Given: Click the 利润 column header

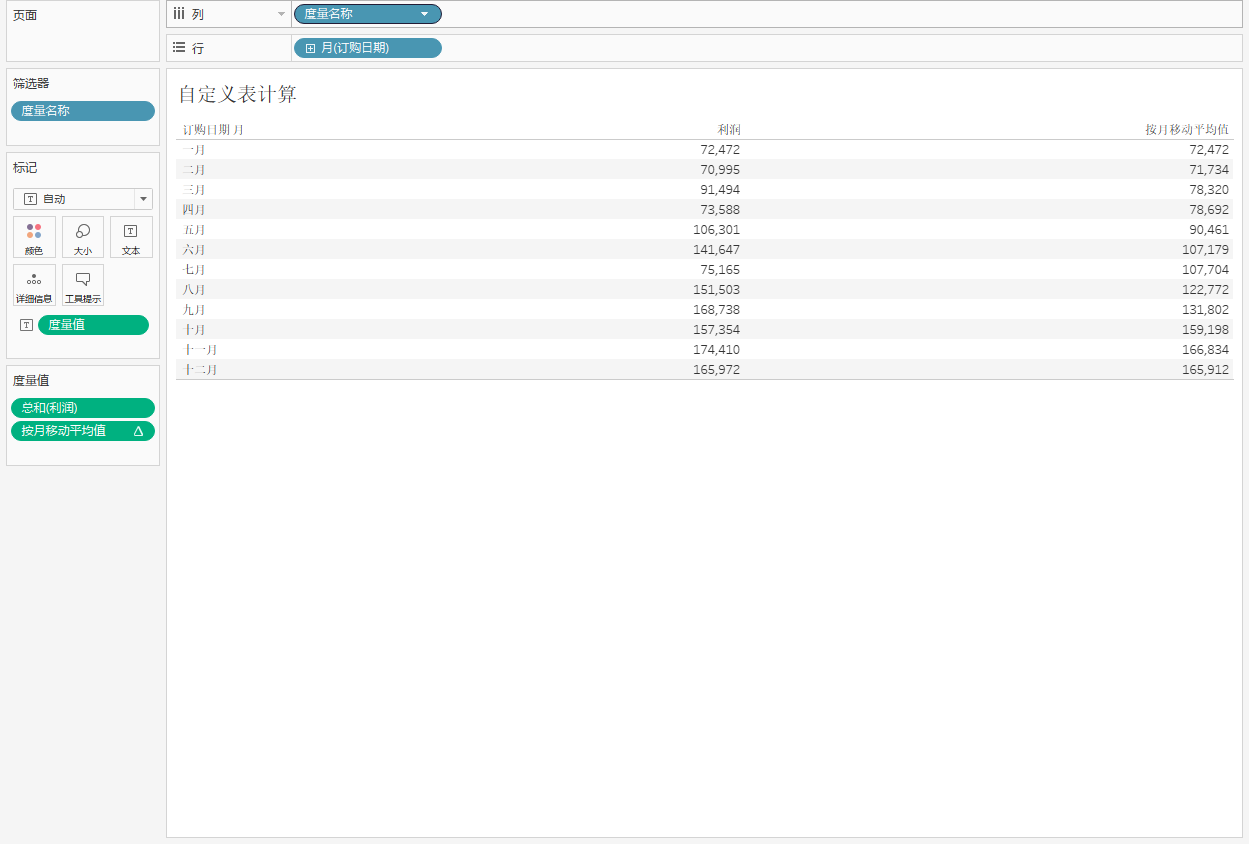Looking at the screenshot, I should (x=729, y=130).
